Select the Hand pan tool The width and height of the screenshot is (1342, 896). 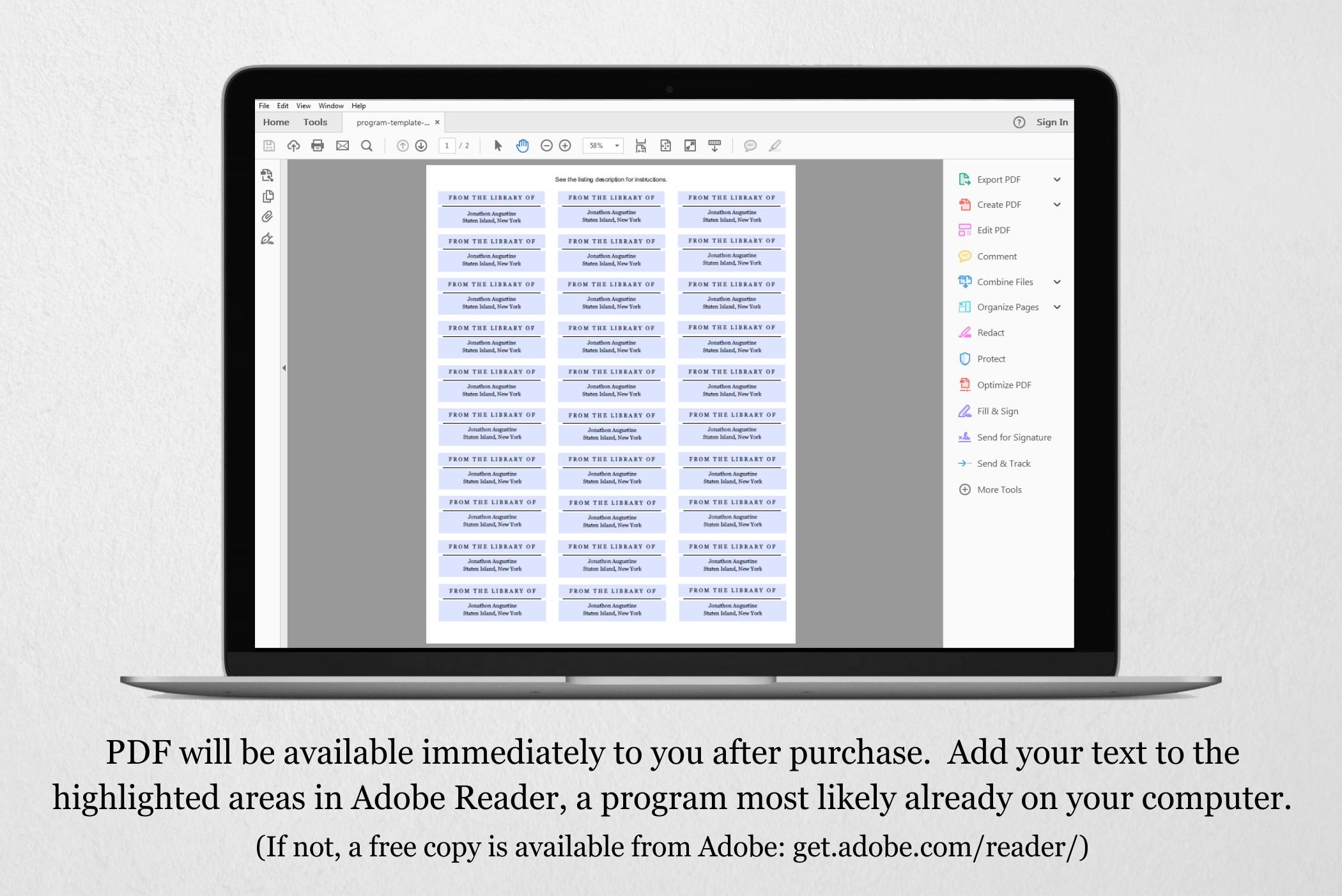pos(523,146)
